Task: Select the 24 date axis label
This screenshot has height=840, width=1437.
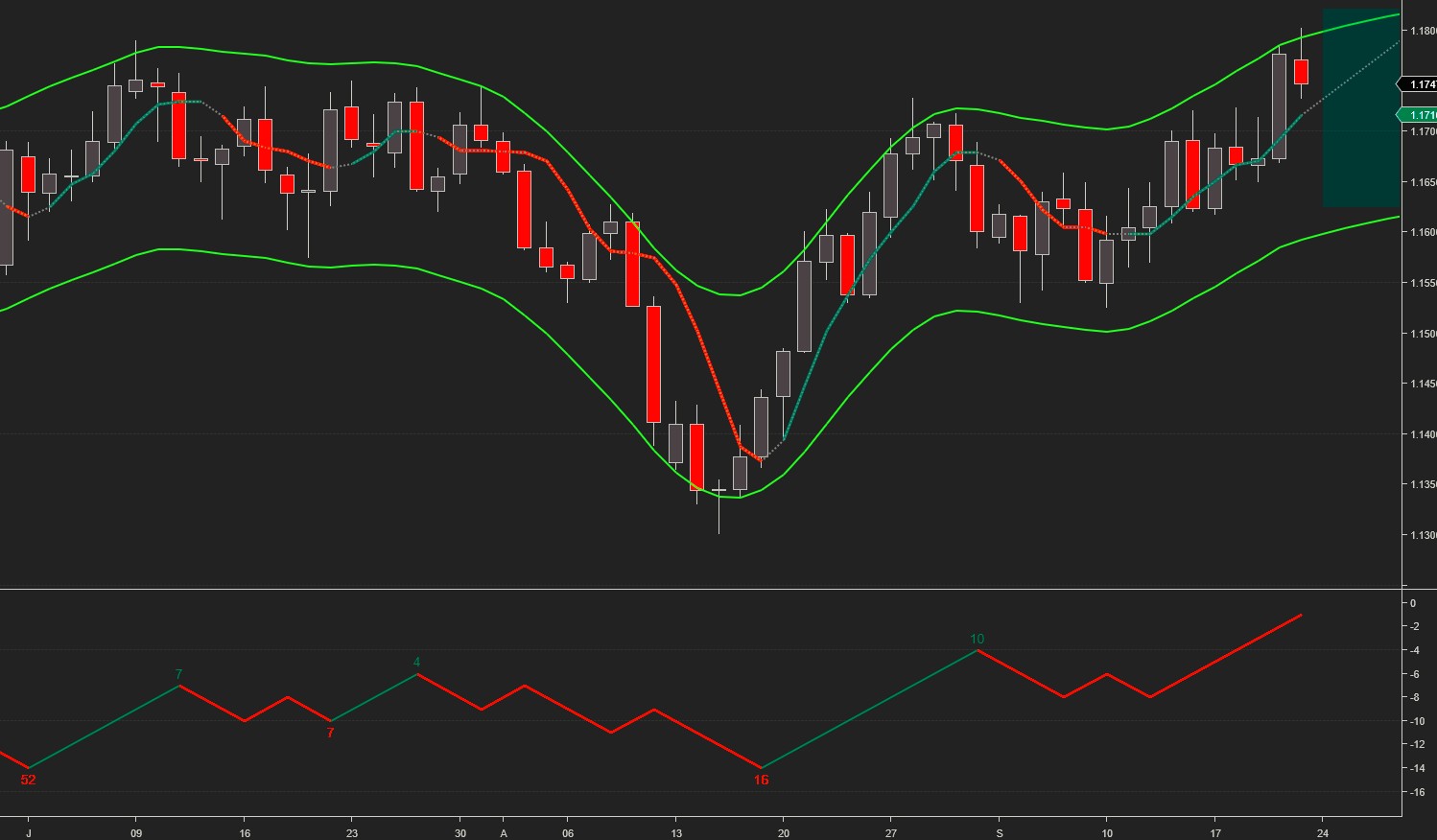Action: (x=1323, y=833)
